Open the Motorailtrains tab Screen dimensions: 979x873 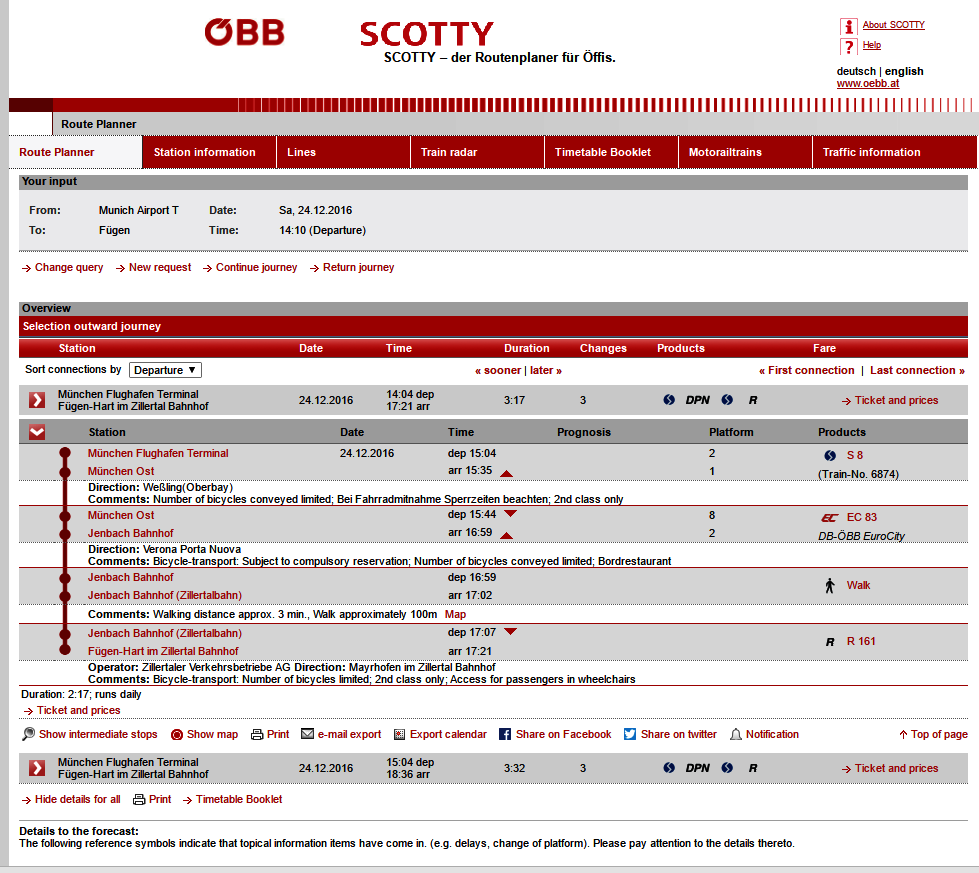tap(745, 152)
